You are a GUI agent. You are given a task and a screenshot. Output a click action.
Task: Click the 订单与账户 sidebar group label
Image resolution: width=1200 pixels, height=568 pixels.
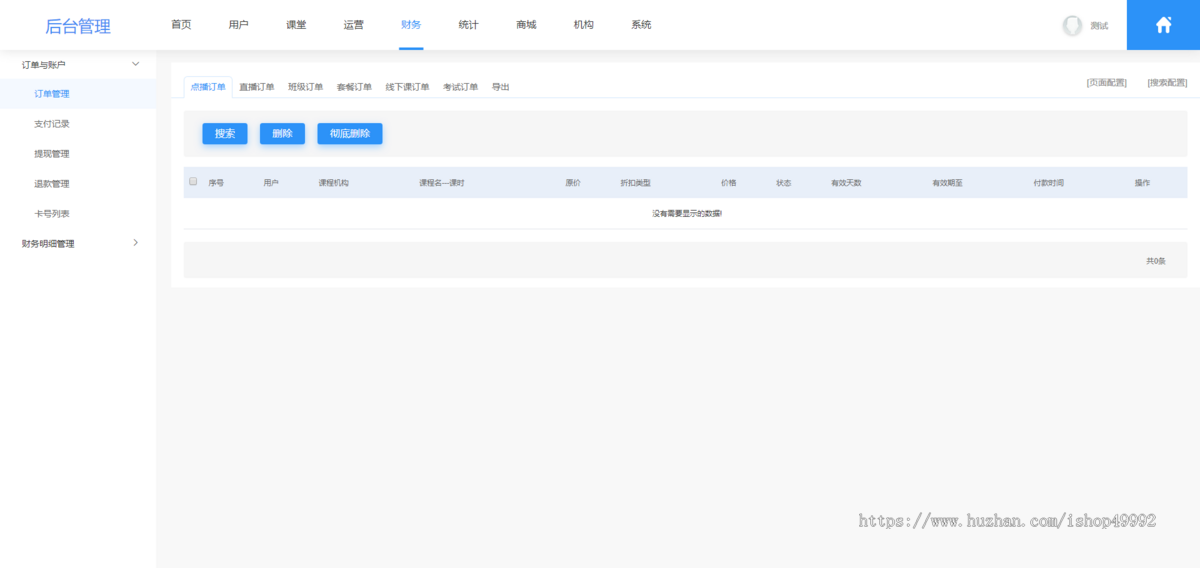43,64
